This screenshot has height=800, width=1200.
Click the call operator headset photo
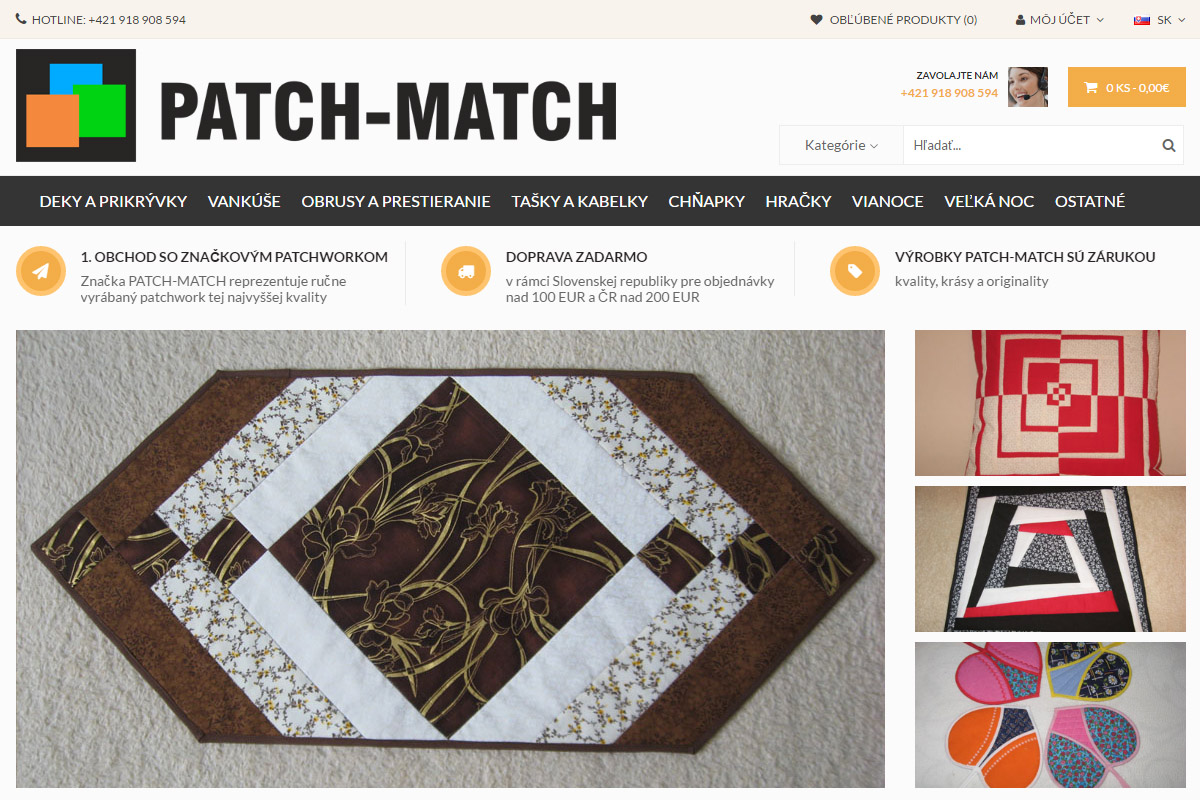pos(1028,87)
